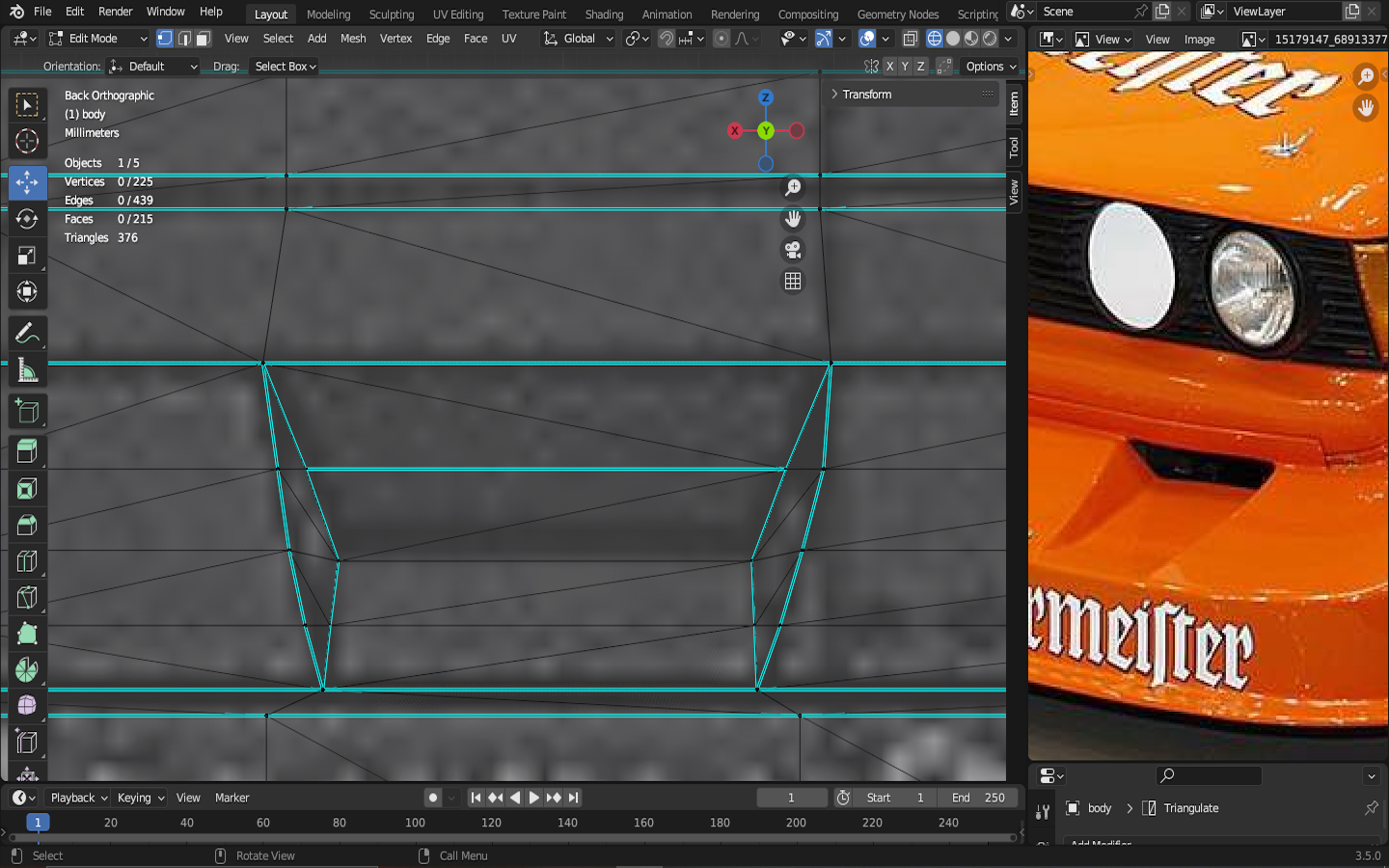Switch to the Modeling workspace tab
The height and width of the screenshot is (868, 1389).
(328, 14)
